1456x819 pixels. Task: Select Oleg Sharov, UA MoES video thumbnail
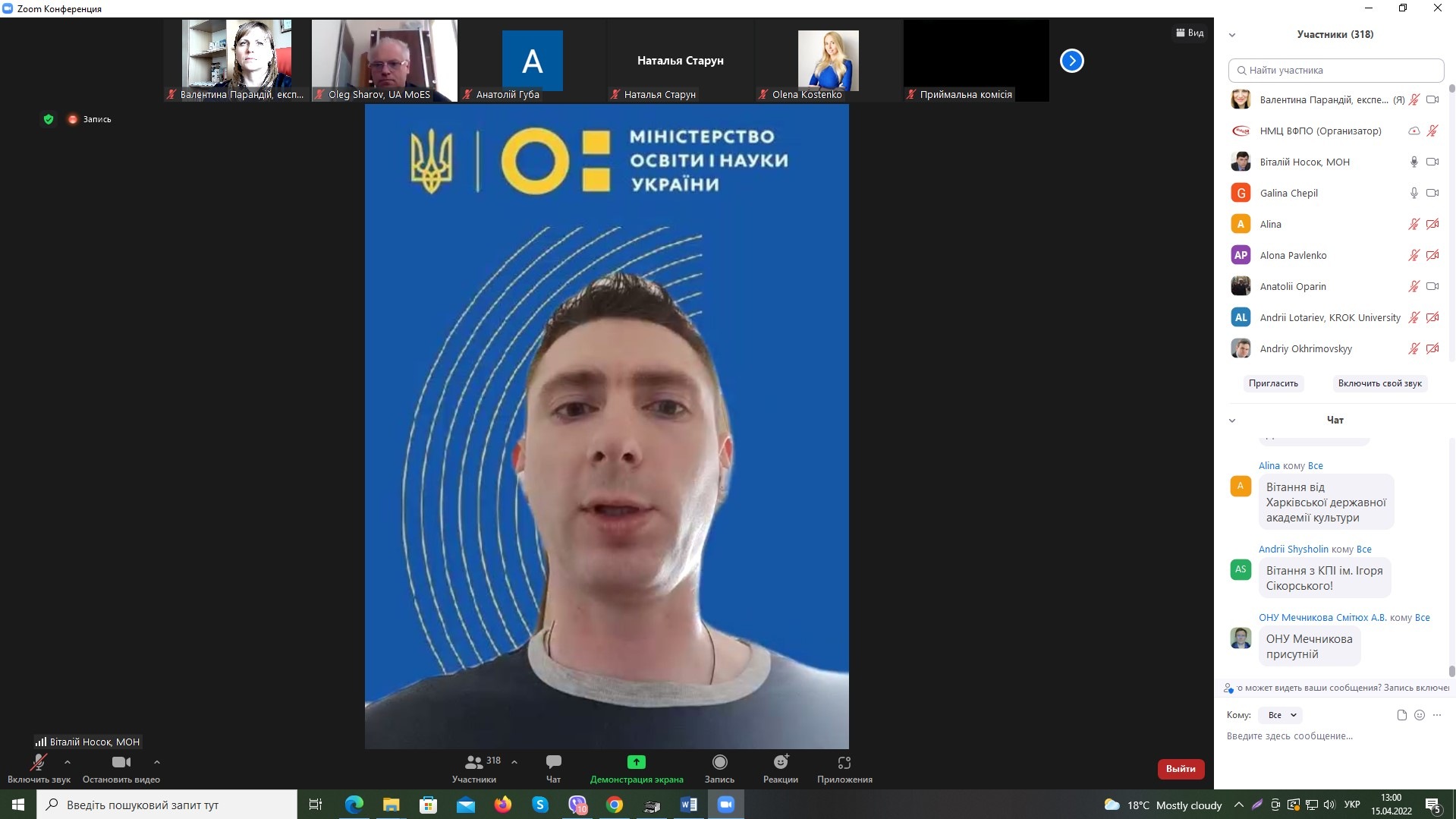coord(385,61)
